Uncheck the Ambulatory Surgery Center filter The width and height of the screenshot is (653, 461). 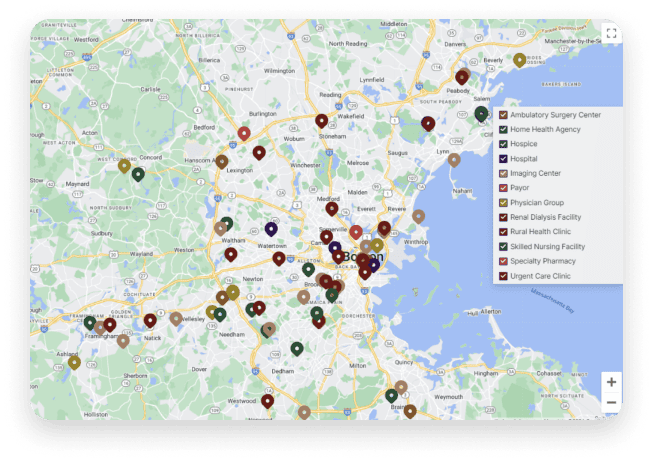pyautogui.click(x=503, y=115)
